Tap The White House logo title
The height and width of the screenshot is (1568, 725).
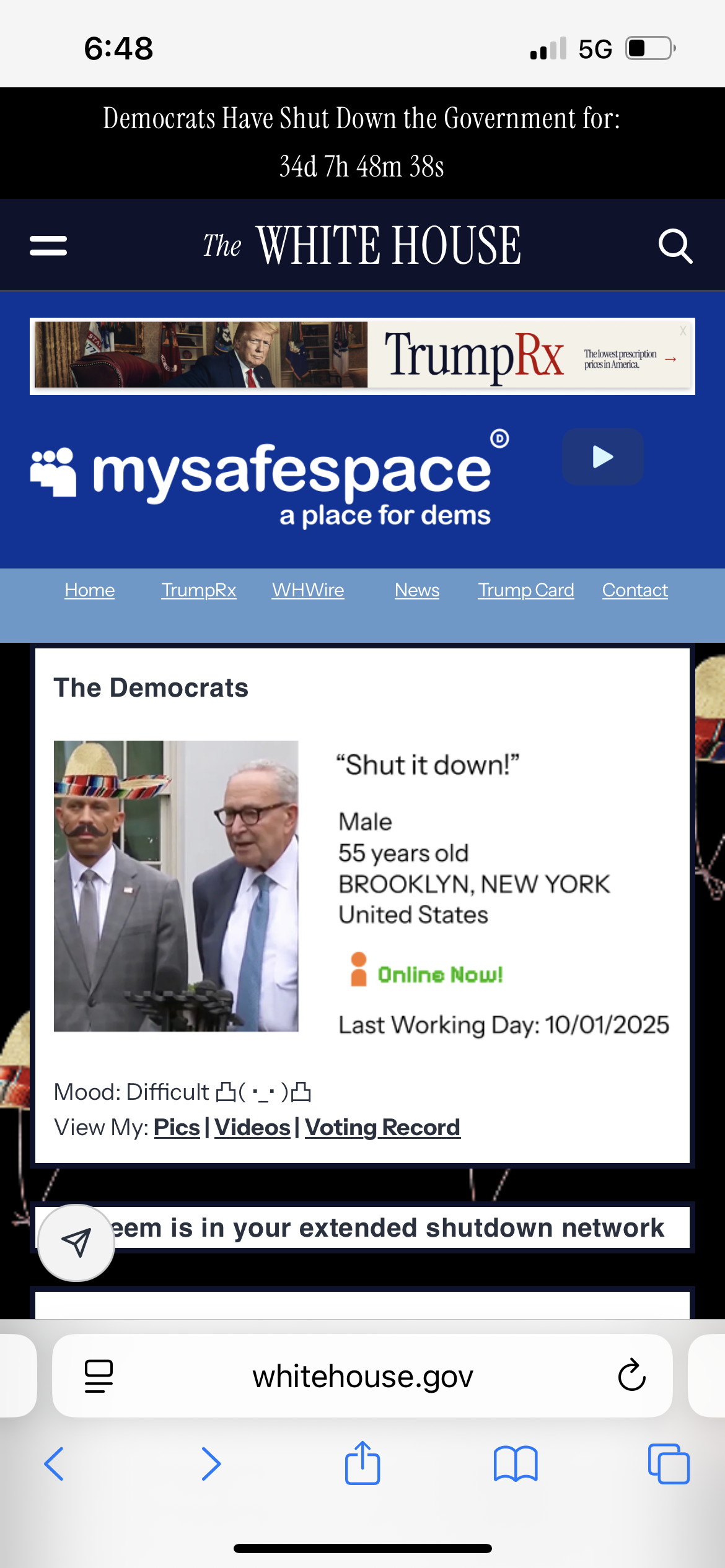(362, 246)
